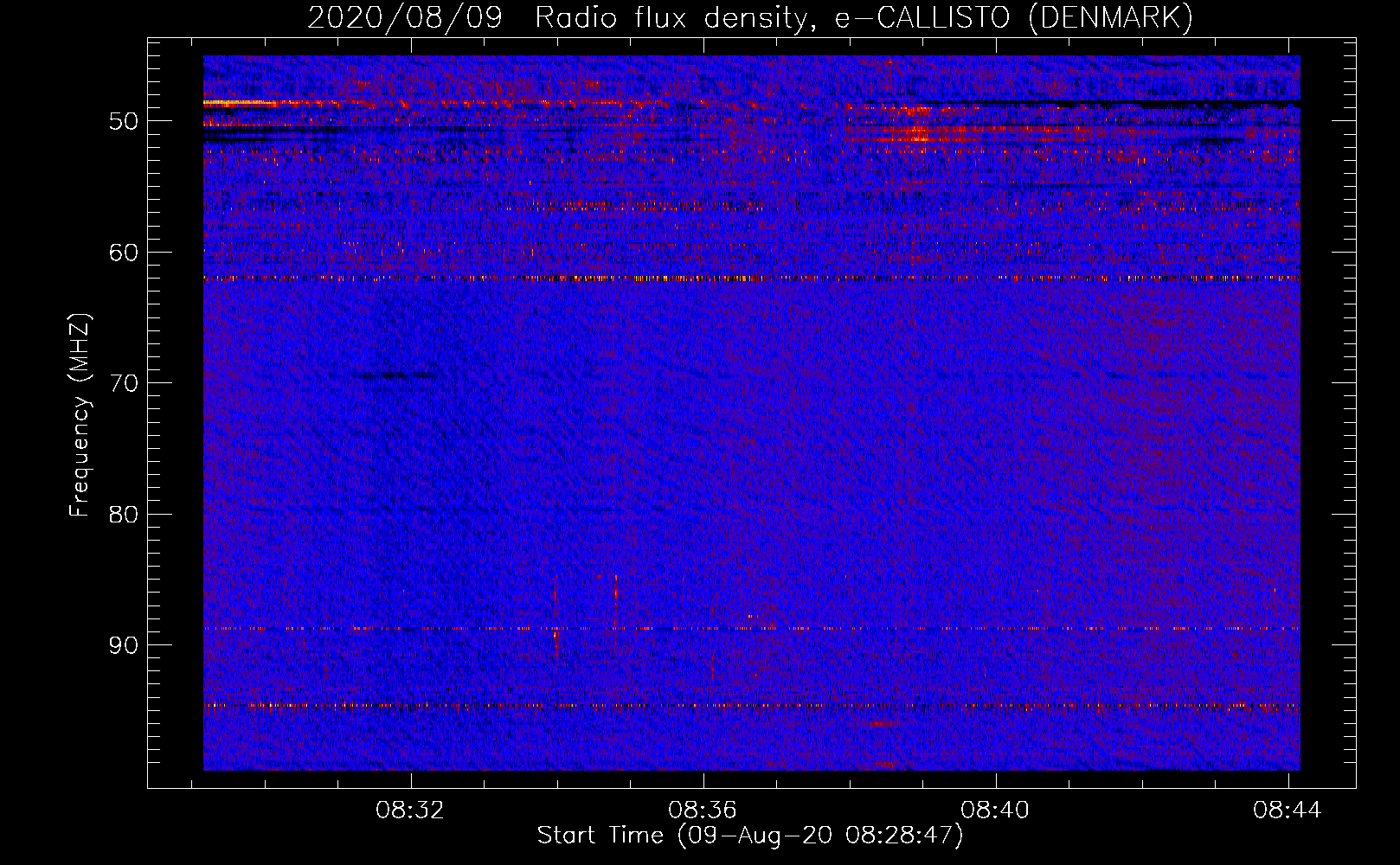Click the 08:40 time tick label
This screenshot has height=865, width=1400.
tap(995, 811)
